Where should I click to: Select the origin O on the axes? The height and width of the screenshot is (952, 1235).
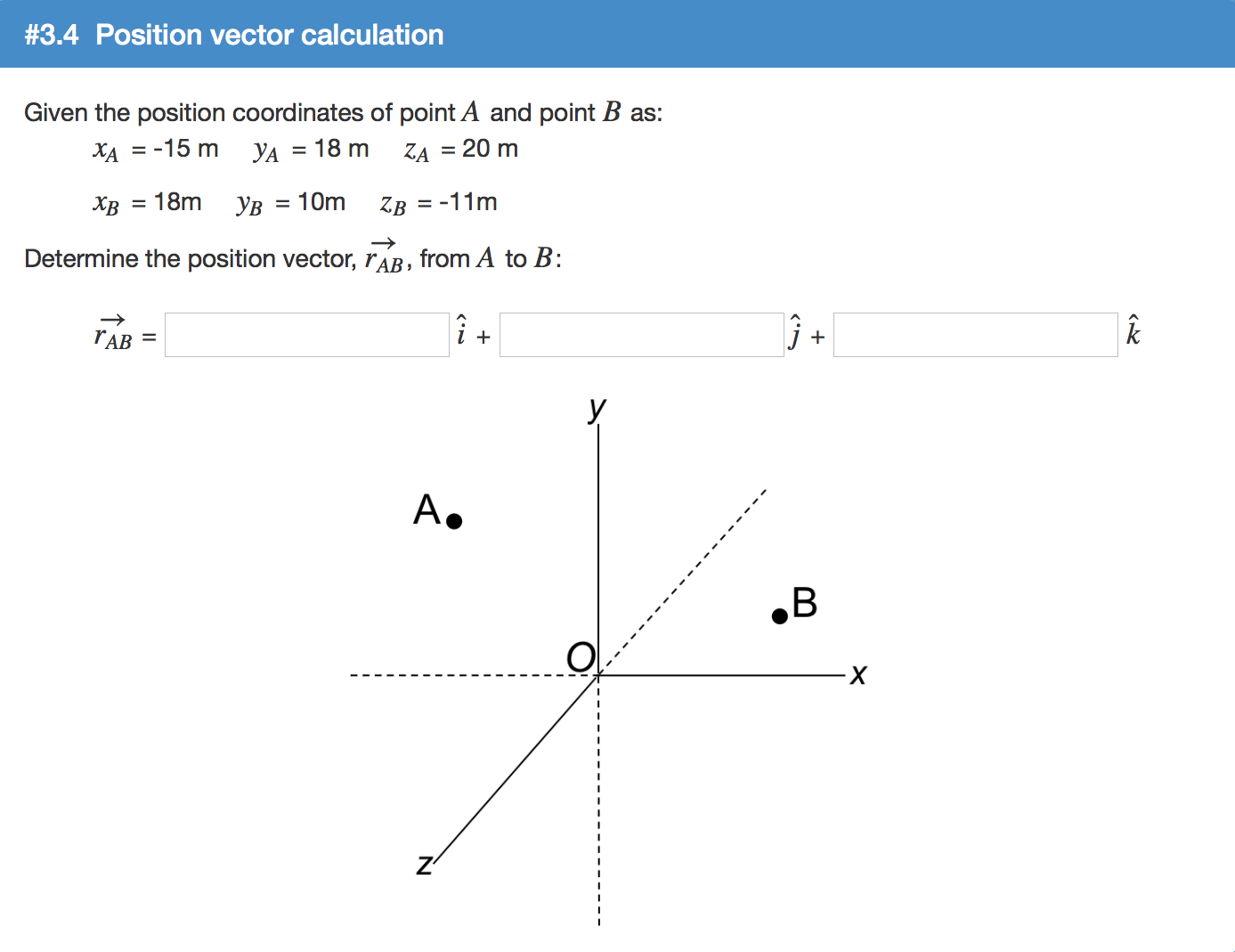(581, 656)
